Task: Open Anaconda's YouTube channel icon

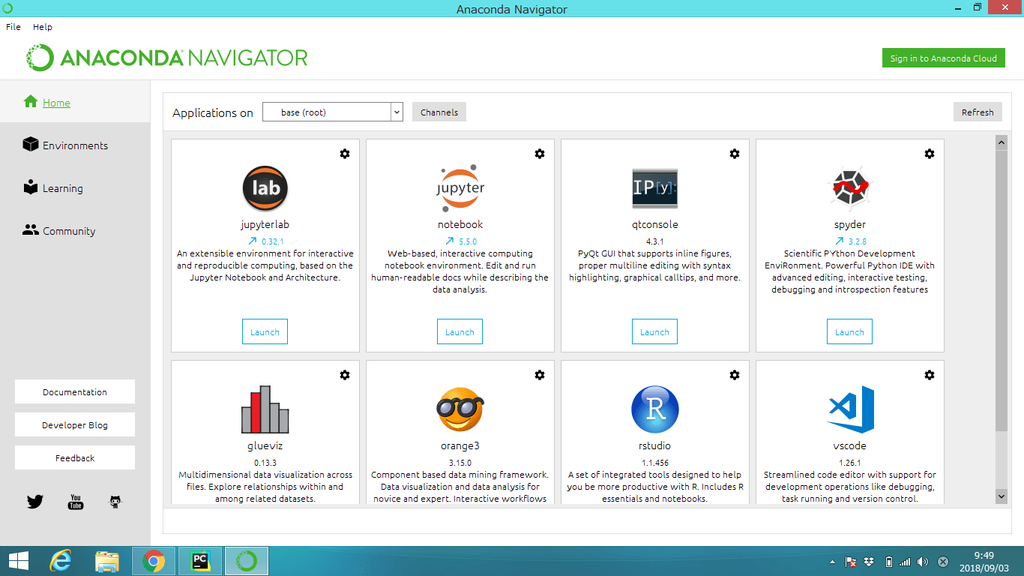Action: pos(76,502)
